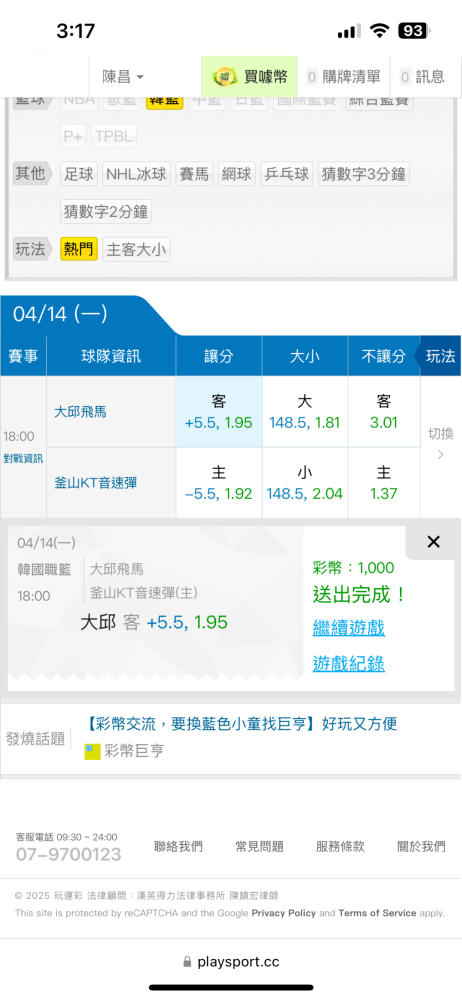Open the 彩幣交流 hot topic post

point(241,724)
